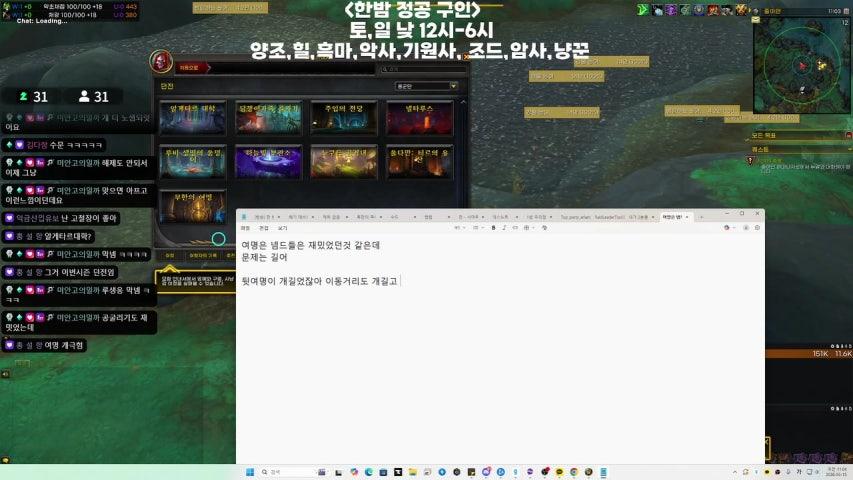Open Notepad icon at taskbar end

coord(603,472)
